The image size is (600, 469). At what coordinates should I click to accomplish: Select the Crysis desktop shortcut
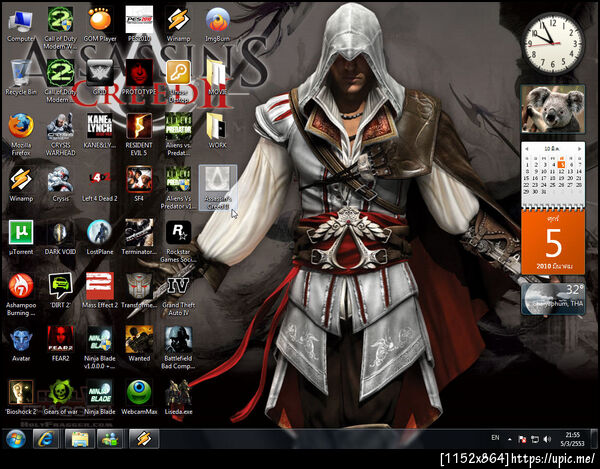tap(60, 184)
